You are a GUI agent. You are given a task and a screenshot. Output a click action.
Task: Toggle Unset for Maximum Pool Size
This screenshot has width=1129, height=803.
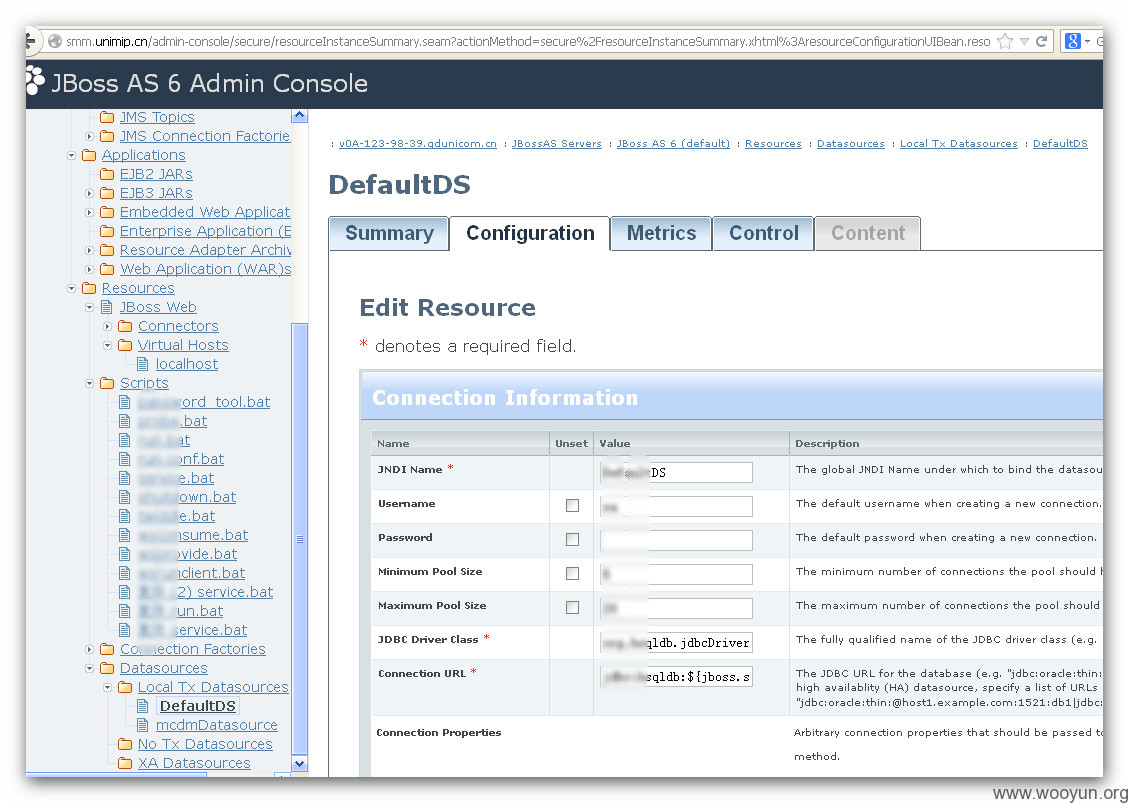point(572,607)
